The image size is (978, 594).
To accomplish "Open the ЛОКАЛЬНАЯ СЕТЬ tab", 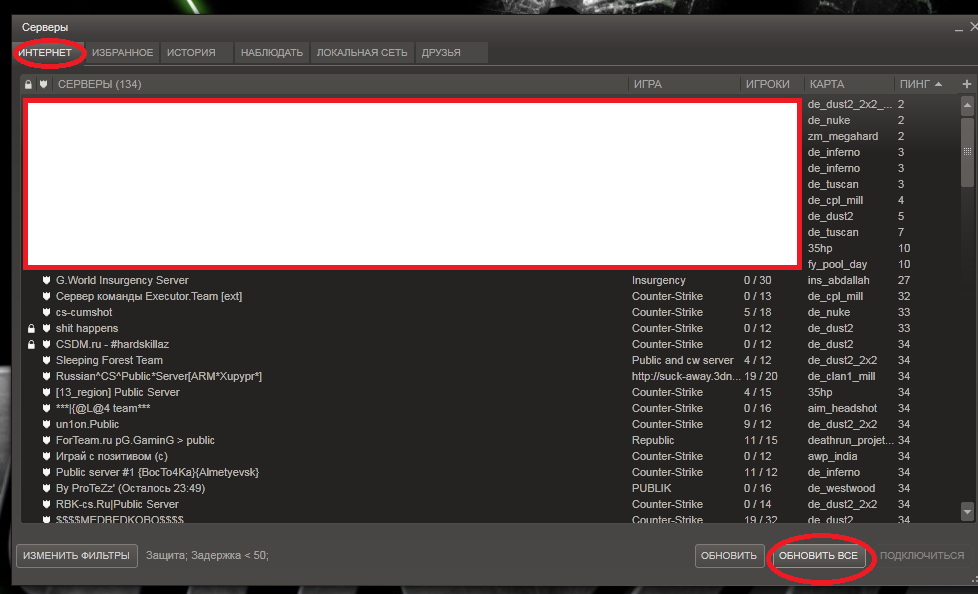I will [362, 52].
